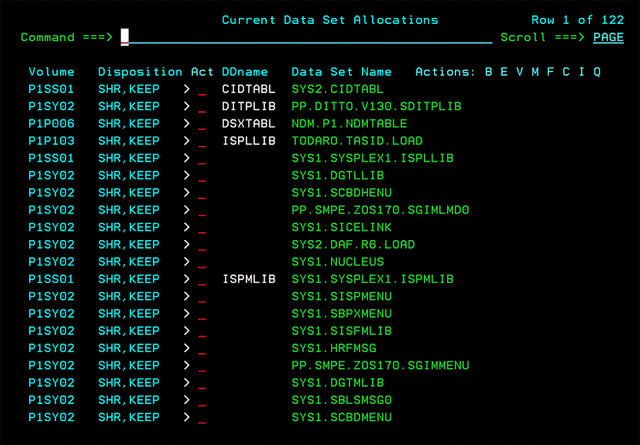Click data set name SYS1.SYSPLEX1.ISPLLIB

(373, 158)
